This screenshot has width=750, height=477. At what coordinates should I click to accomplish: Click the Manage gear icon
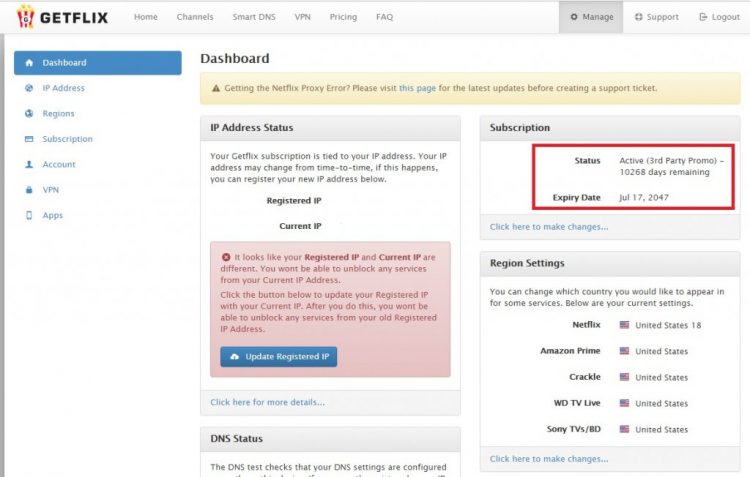coord(574,17)
